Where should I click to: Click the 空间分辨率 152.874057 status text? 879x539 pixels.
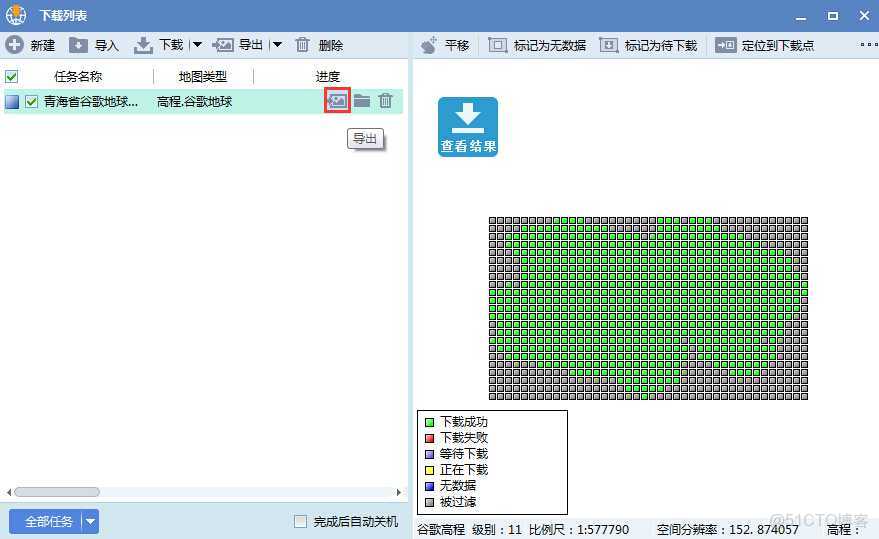[728, 529]
